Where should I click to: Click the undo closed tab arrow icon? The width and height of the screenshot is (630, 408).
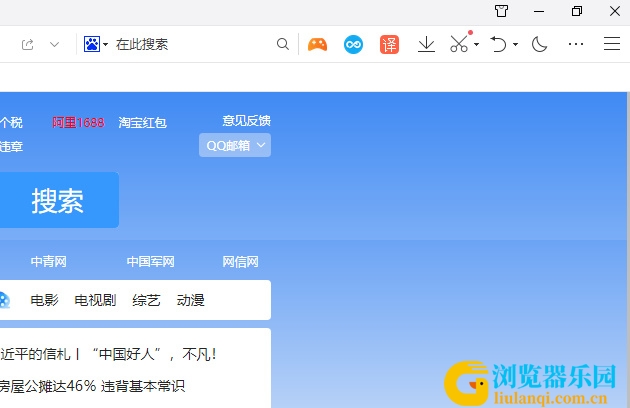[x=498, y=44]
